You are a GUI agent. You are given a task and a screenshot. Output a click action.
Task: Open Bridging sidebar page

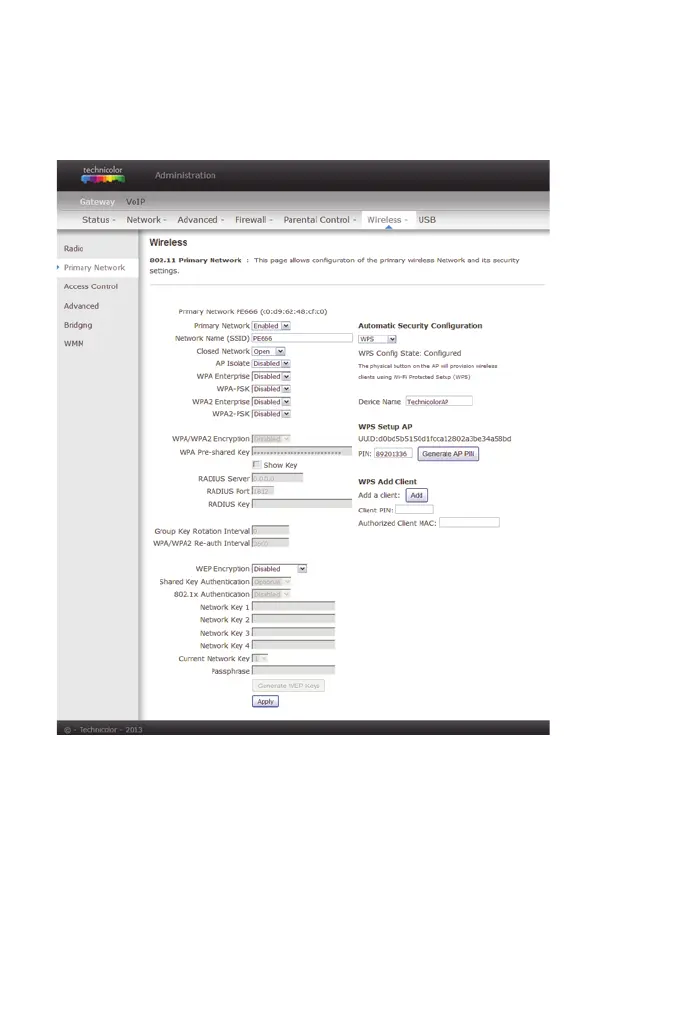(x=78, y=325)
